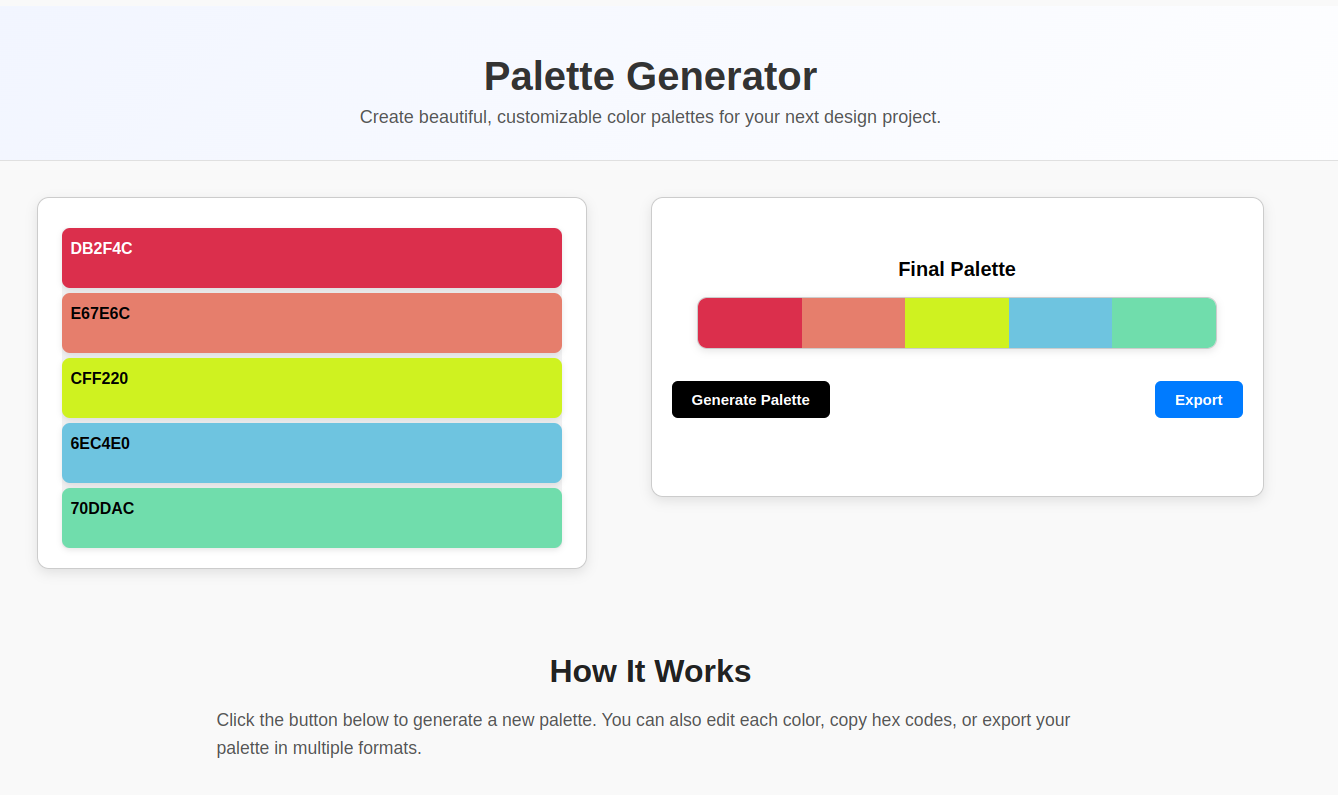Click the subtitle about customizable color palettes

(650, 117)
